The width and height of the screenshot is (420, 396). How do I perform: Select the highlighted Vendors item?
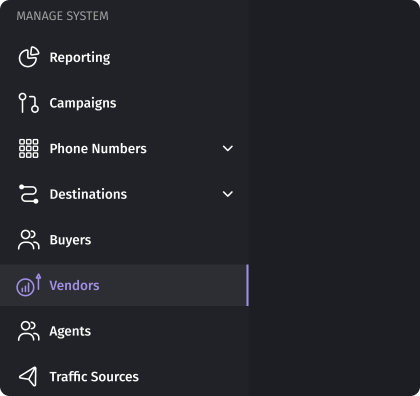(124, 285)
